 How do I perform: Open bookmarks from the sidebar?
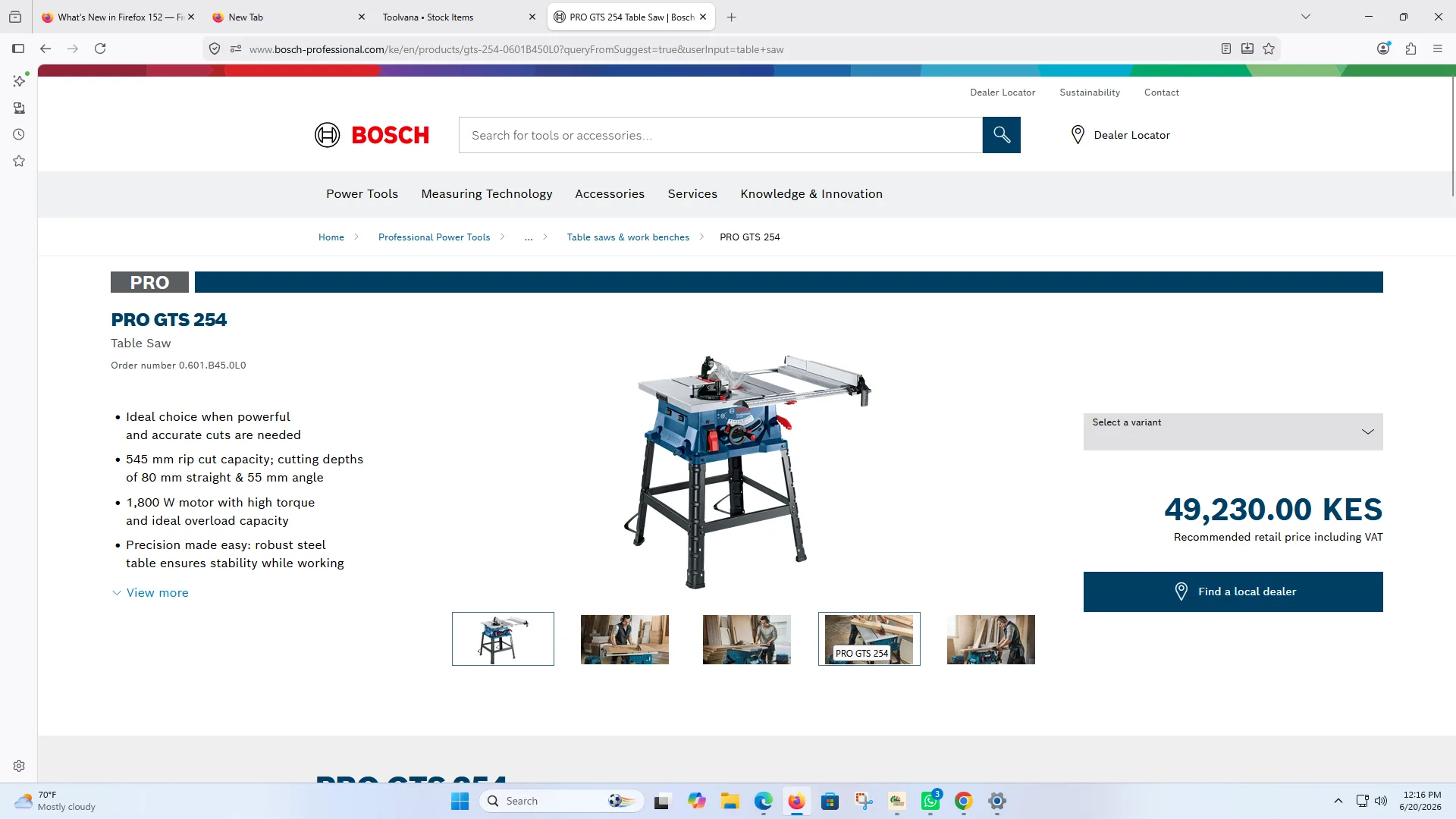[19, 161]
